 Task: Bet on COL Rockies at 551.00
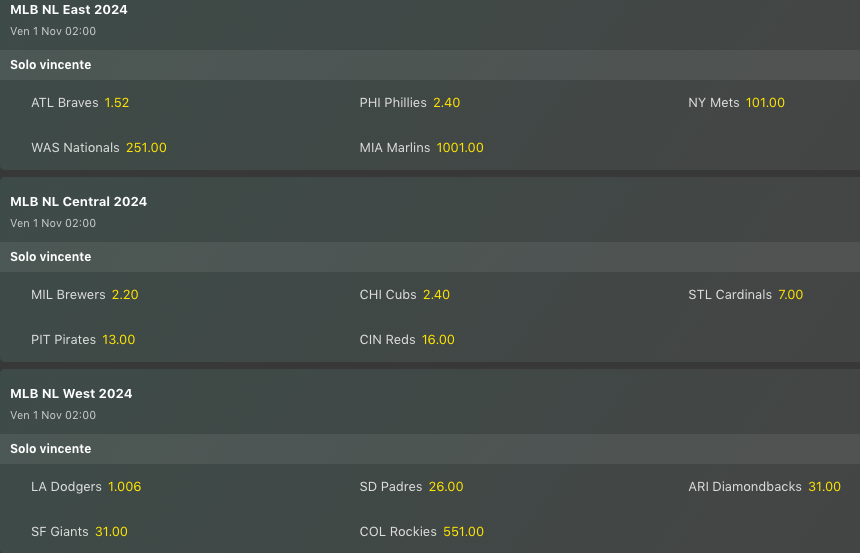pos(463,532)
